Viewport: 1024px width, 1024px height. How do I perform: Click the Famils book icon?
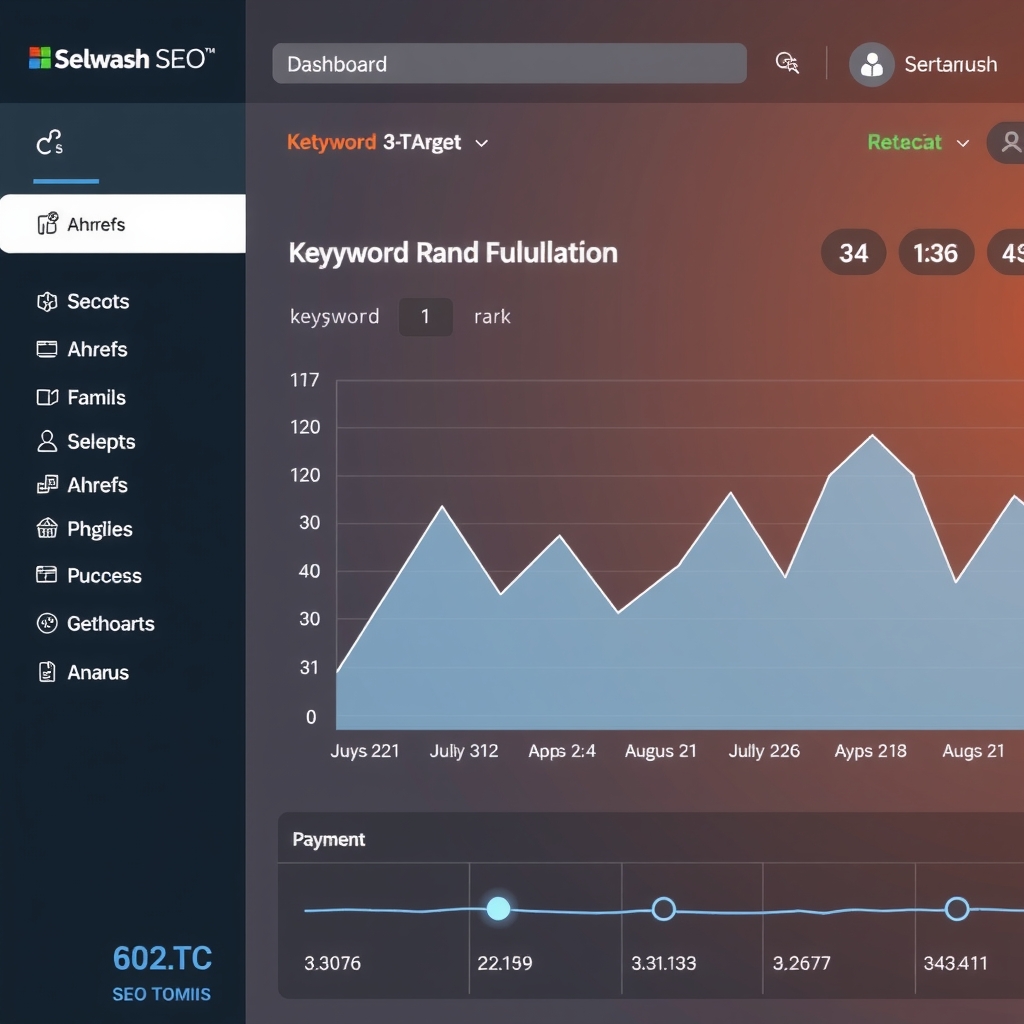pyautogui.click(x=47, y=397)
